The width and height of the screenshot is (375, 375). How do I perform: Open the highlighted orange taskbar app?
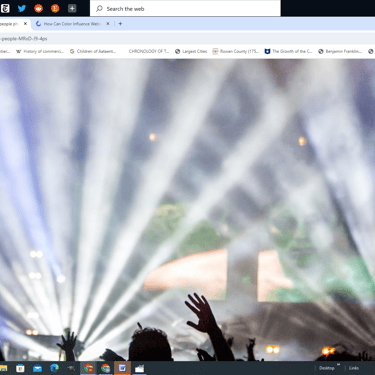pos(122,368)
